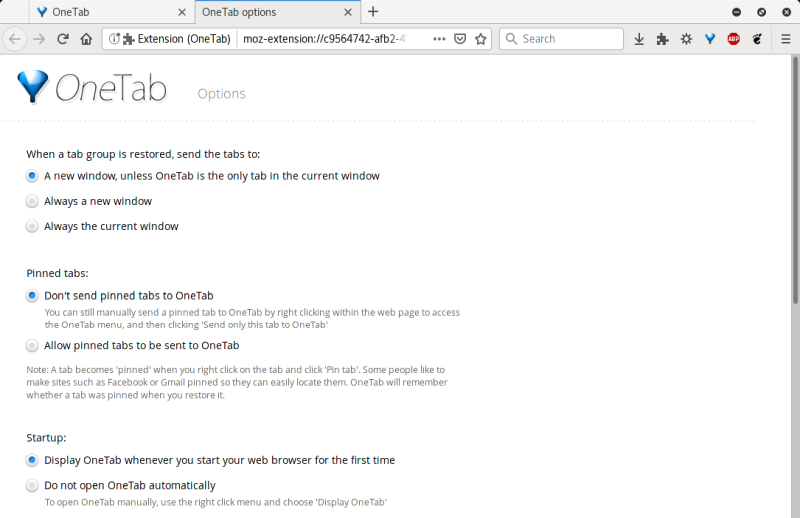Reload the current page
The image size is (800, 518).
[x=63, y=39]
